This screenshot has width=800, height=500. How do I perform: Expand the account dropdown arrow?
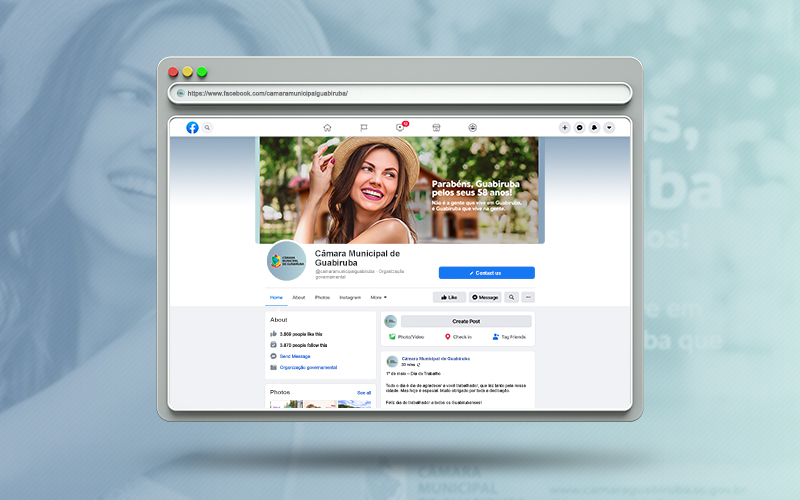coord(609,128)
